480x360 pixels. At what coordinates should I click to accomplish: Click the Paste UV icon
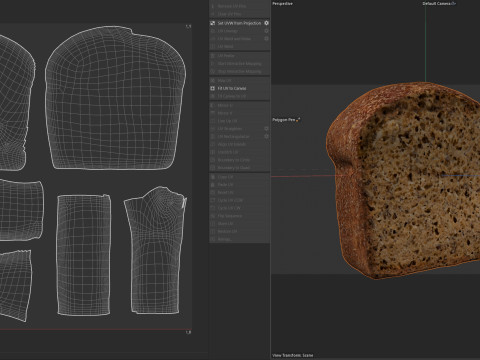[213, 185]
